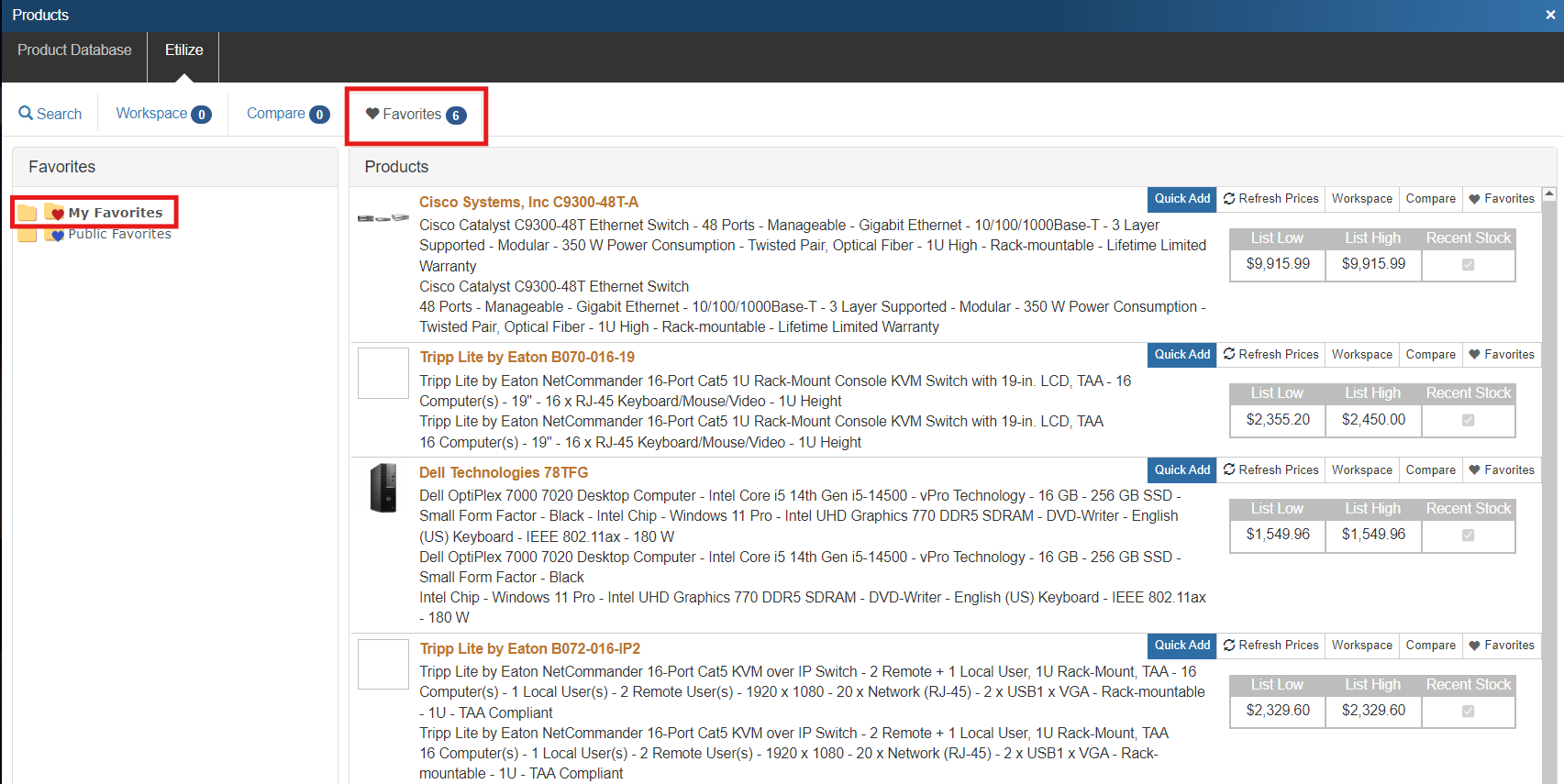The image size is (1564, 784).
Task: Click Refresh Prices icon for Cisco C9300-48T-A
Action: [x=1229, y=198]
